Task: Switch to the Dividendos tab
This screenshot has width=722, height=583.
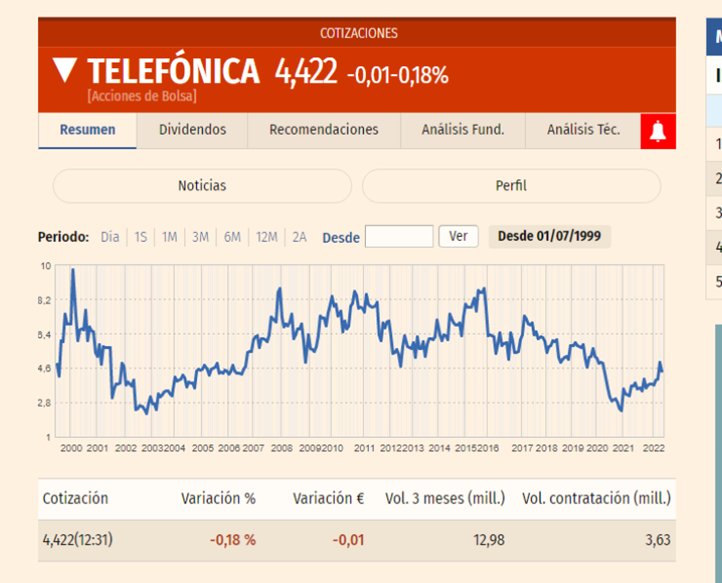Action: [x=192, y=130]
